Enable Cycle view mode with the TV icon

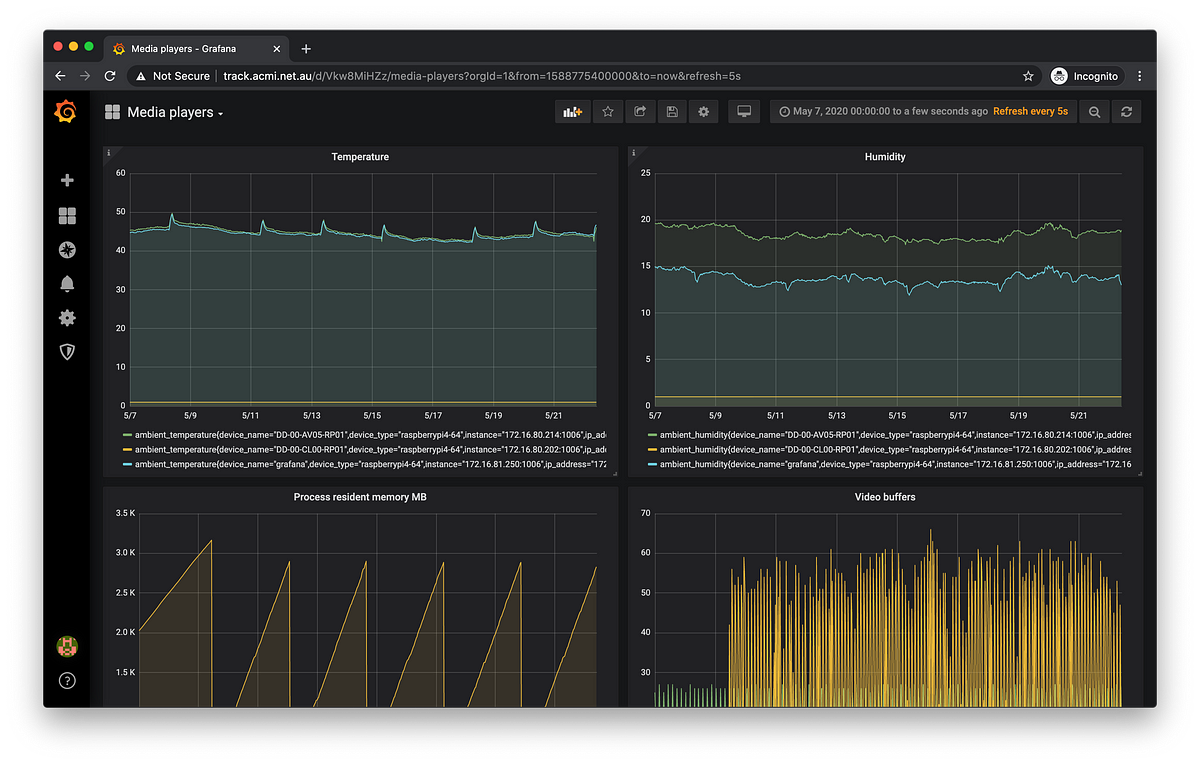(743, 111)
